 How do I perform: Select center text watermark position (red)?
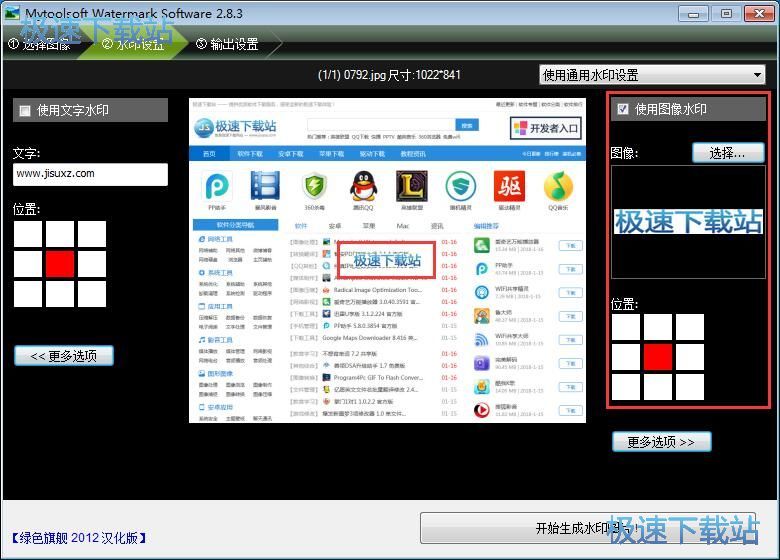[x=60, y=264]
